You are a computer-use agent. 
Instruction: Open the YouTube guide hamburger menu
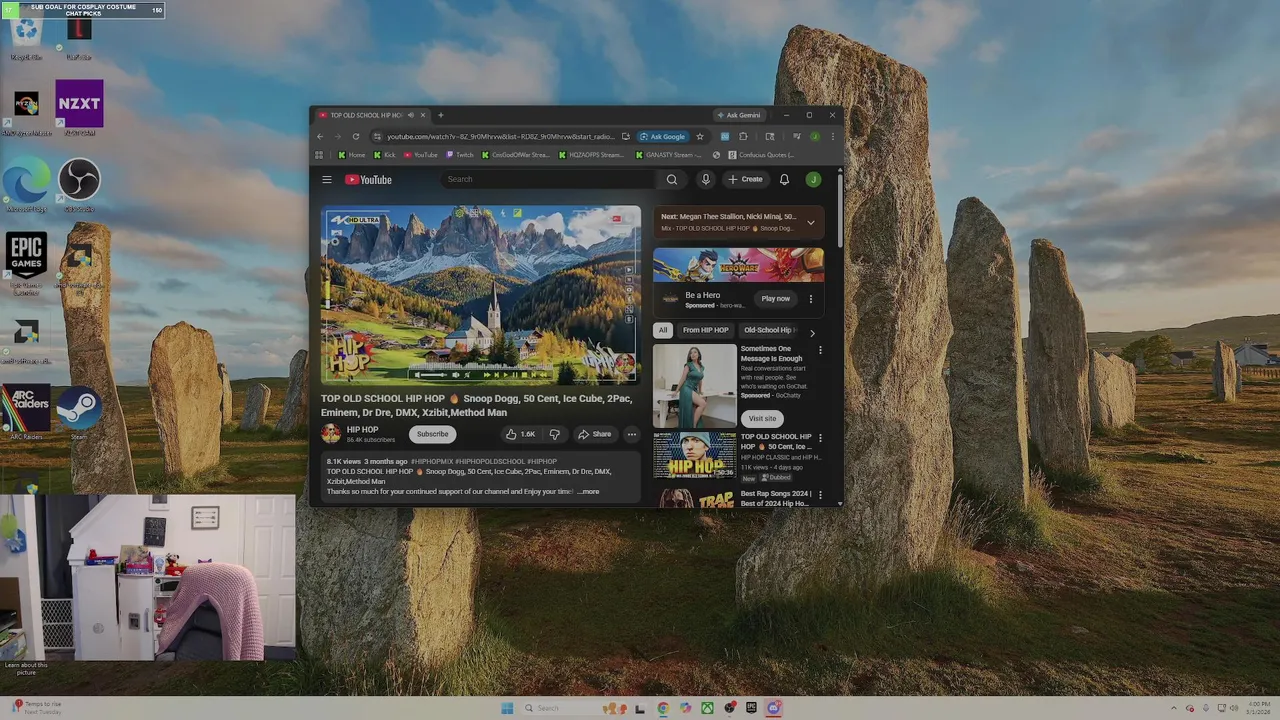click(x=326, y=180)
